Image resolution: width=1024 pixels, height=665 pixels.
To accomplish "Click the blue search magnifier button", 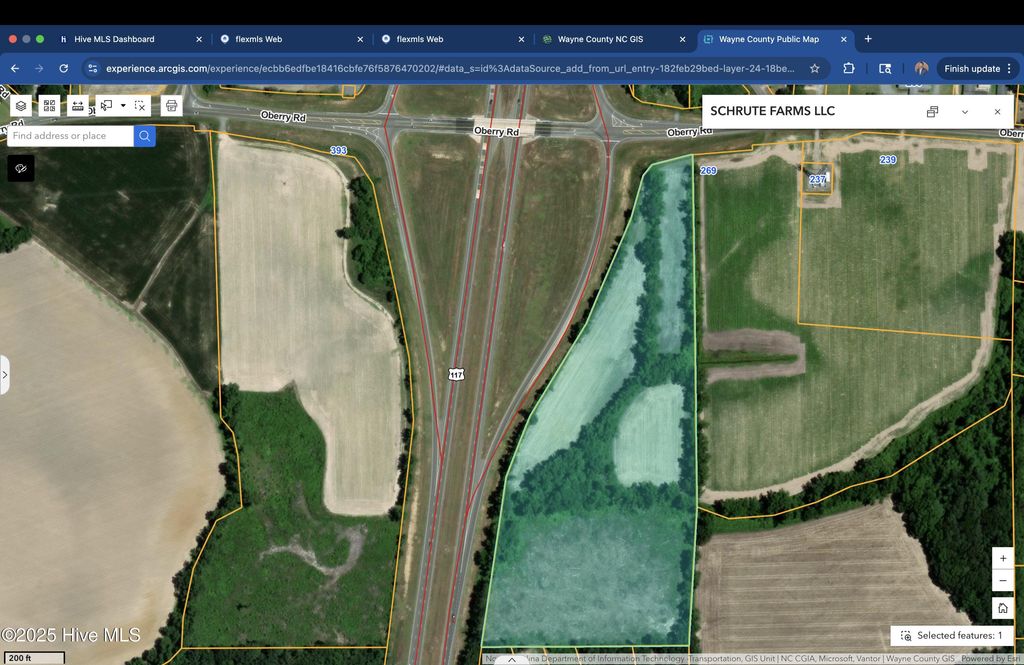I will point(145,136).
